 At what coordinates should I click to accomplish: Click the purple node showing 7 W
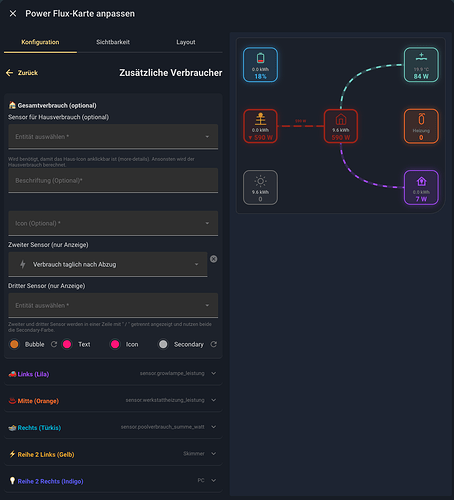(421, 188)
